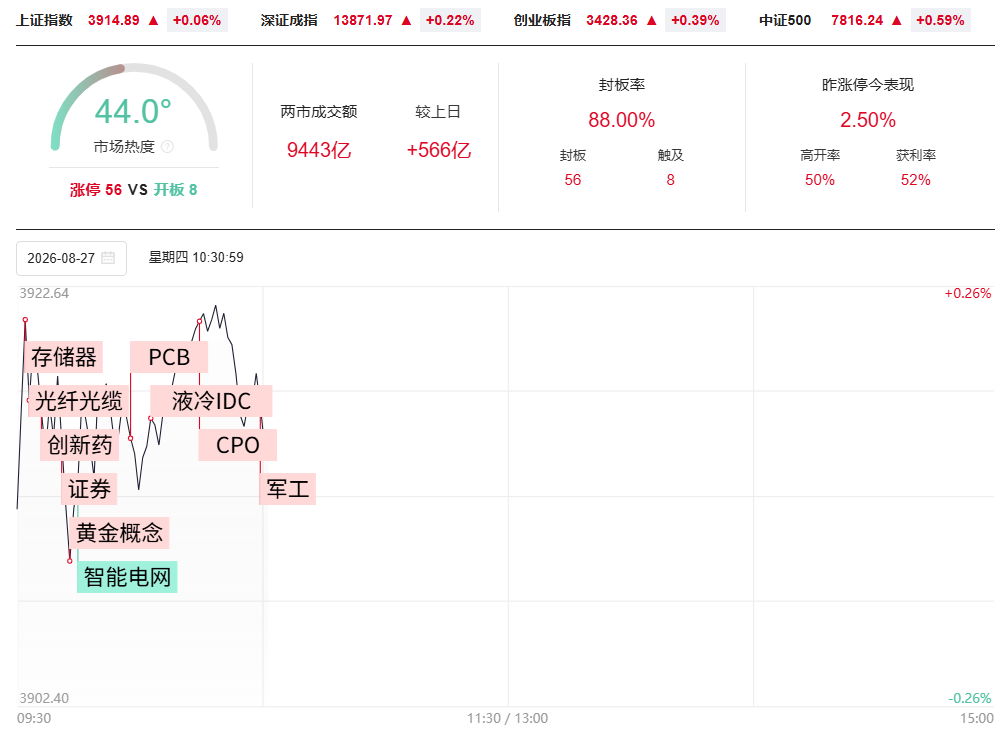
Task: Click the Shenzhen index up arrow
Action: 406,21
